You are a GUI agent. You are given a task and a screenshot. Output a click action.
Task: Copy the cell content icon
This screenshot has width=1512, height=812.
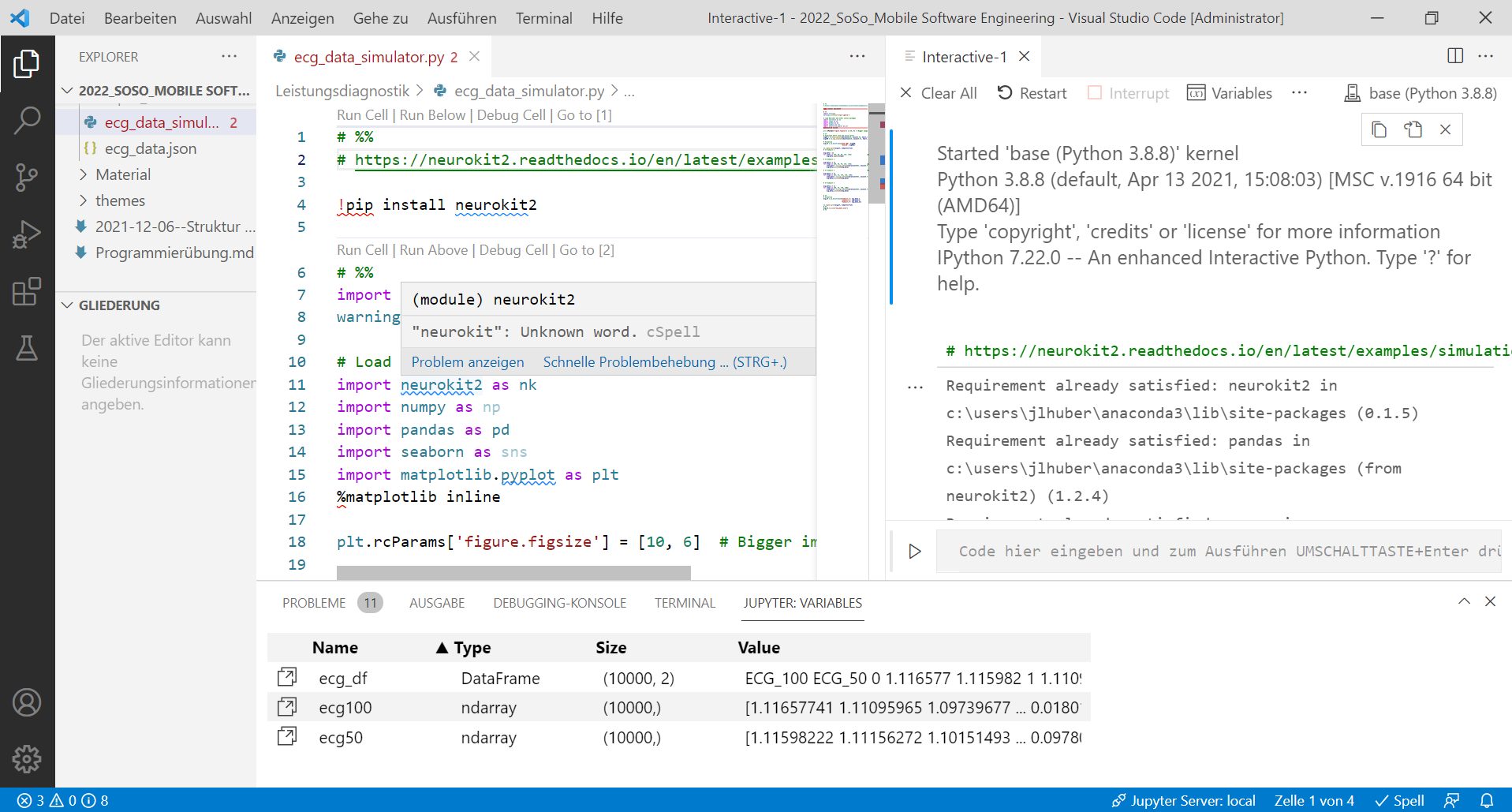click(x=1379, y=129)
